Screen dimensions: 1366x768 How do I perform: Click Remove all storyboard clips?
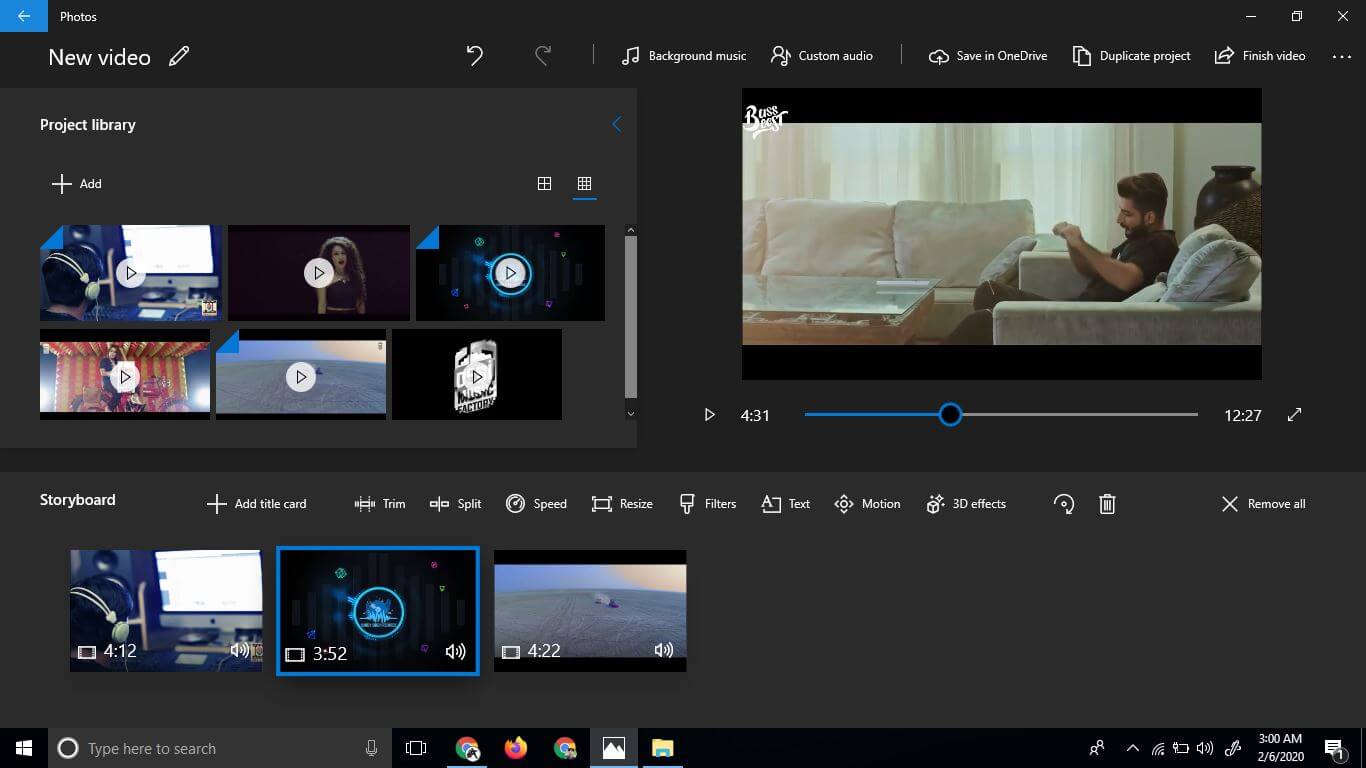[x=1263, y=504]
